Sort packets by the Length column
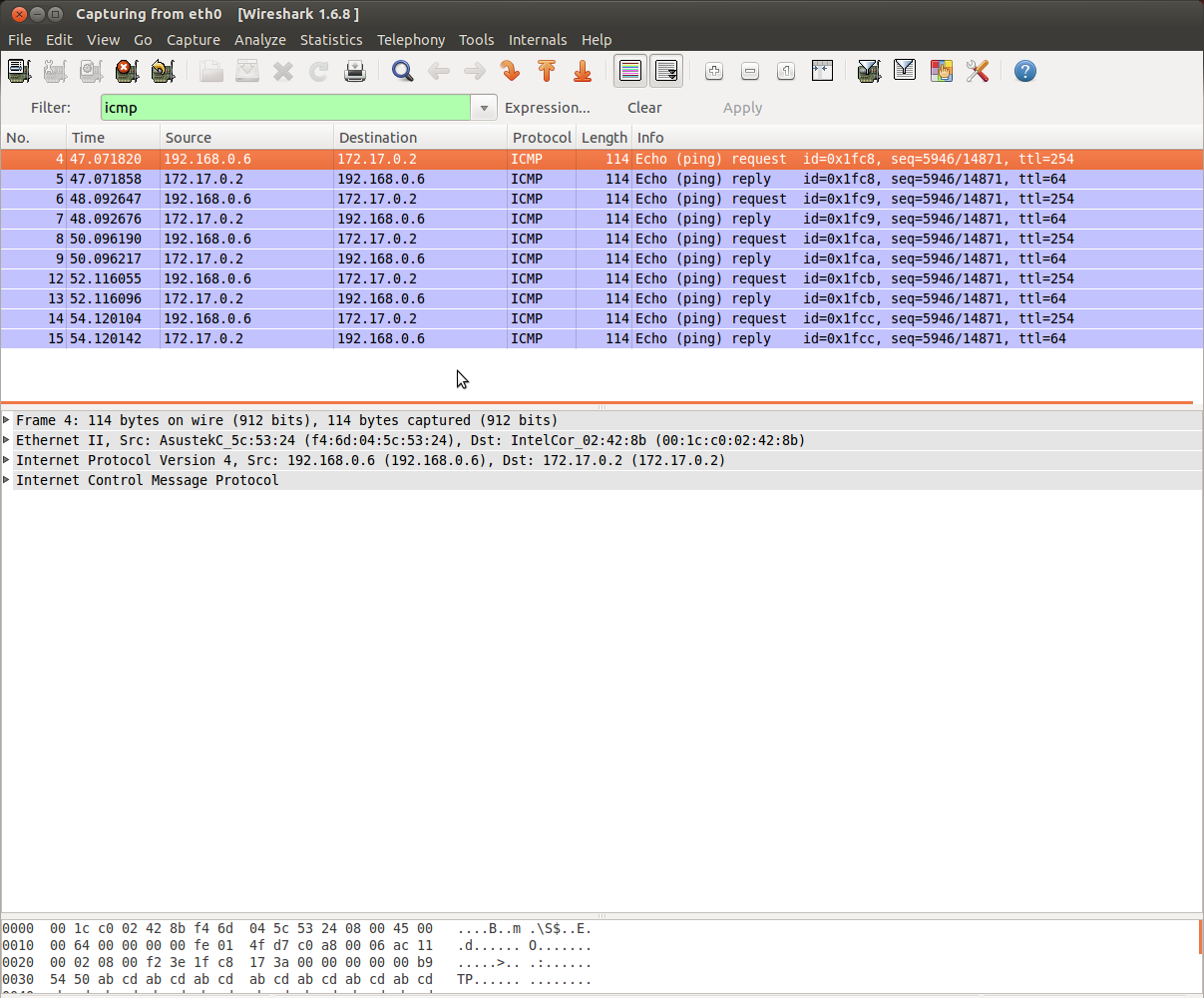This screenshot has width=1204, height=998. point(604,138)
